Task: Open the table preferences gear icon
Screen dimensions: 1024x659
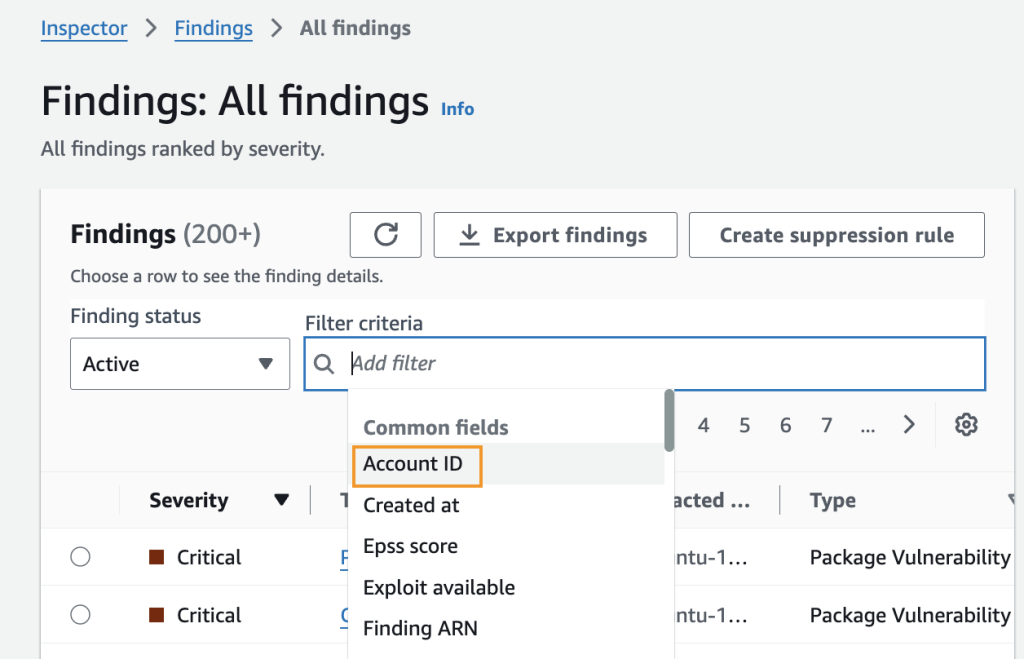Action: [x=965, y=425]
